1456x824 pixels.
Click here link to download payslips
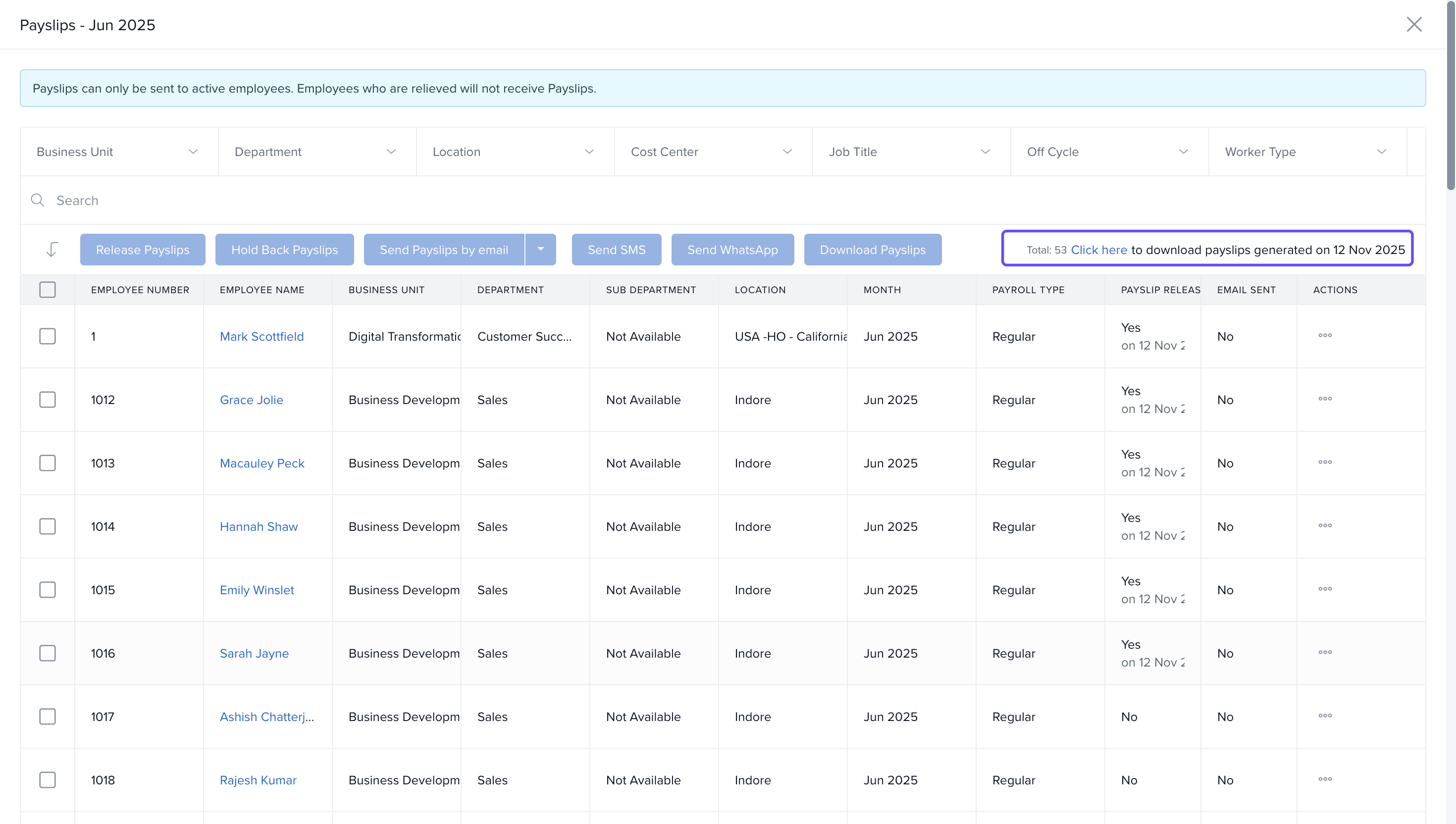point(1098,250)
